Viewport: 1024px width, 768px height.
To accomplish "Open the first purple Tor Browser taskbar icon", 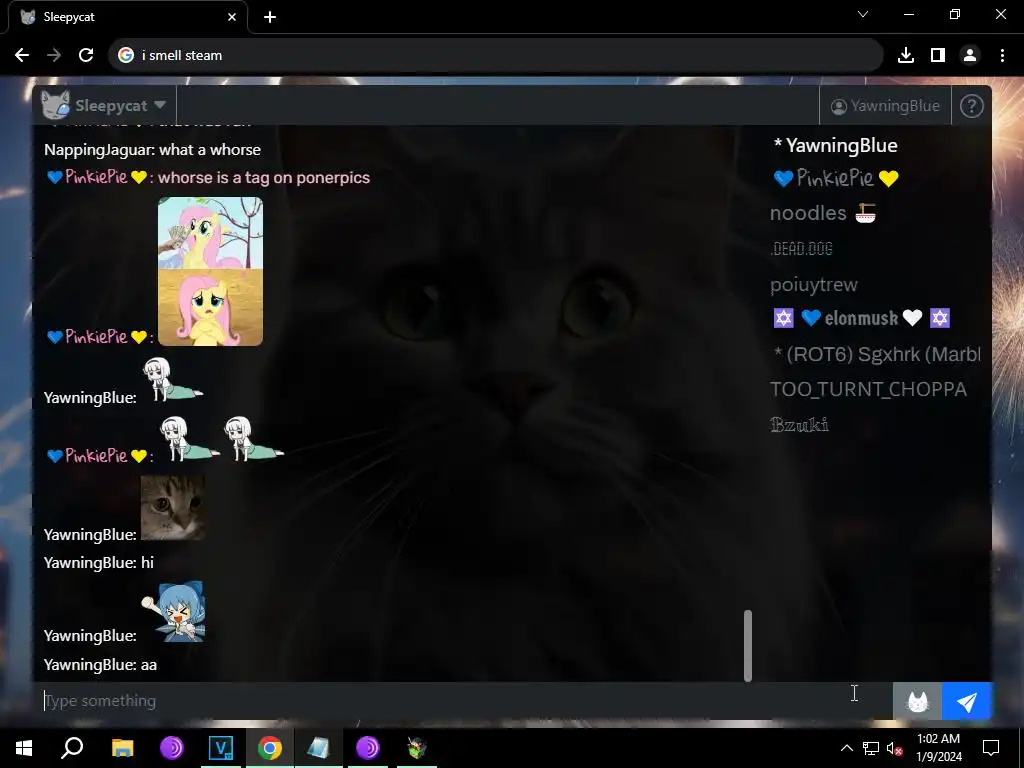I will (172, 748).
